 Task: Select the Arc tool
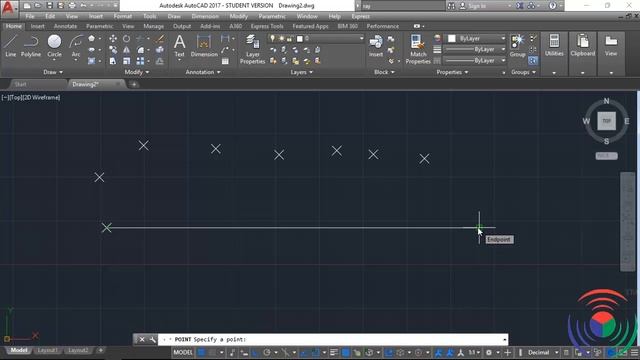(76, 46)
